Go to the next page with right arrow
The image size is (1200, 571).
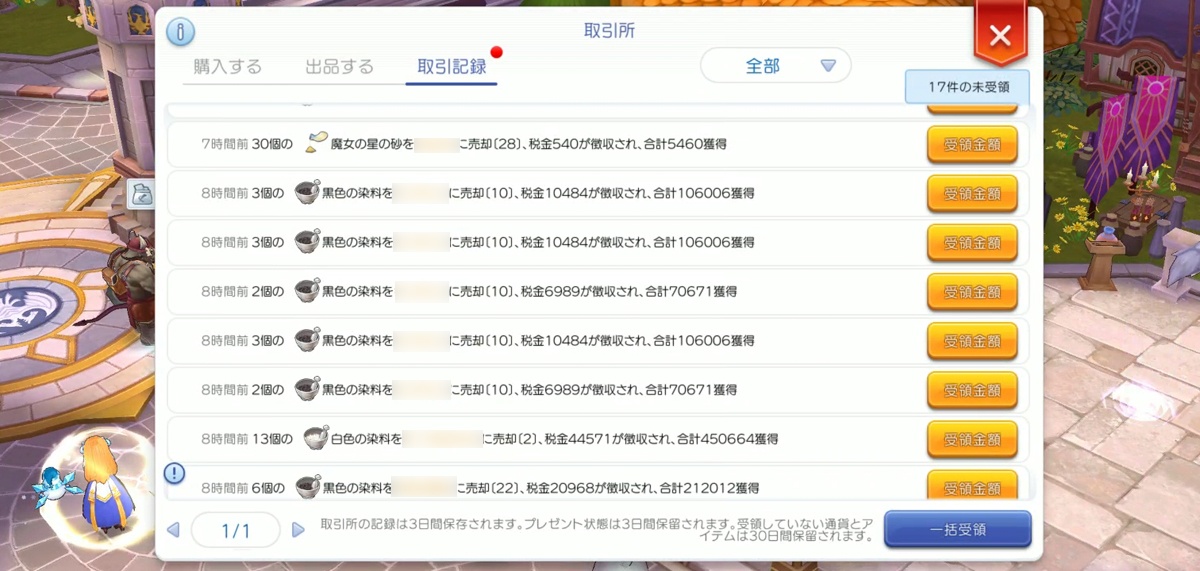298,530
